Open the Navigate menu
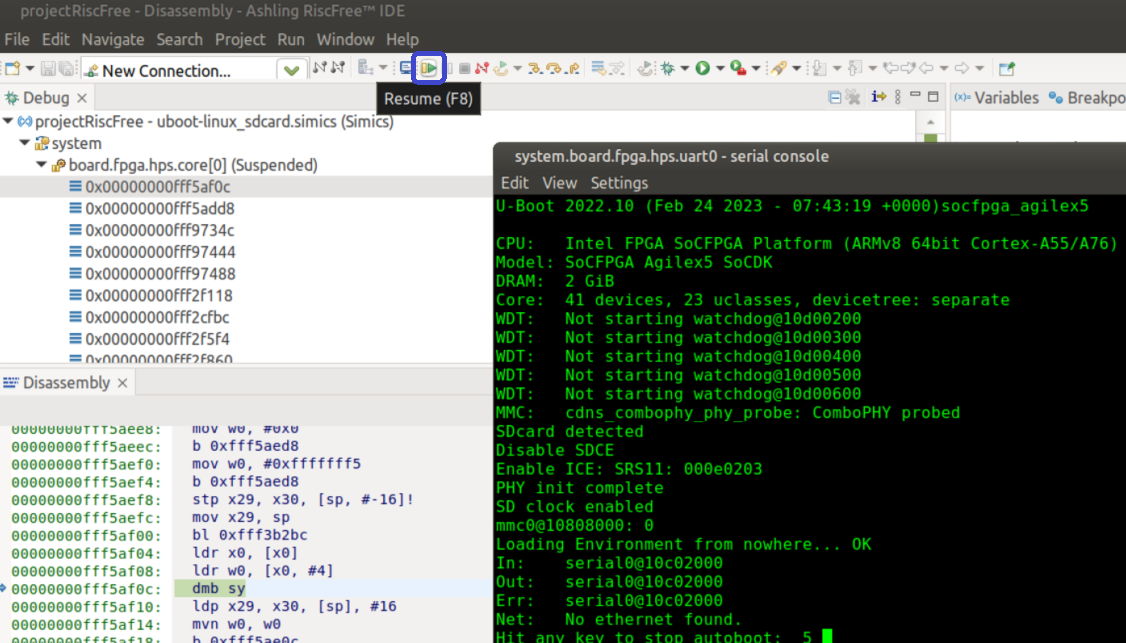The height and width of the screenshot is (643, 1126). point(113,39)
